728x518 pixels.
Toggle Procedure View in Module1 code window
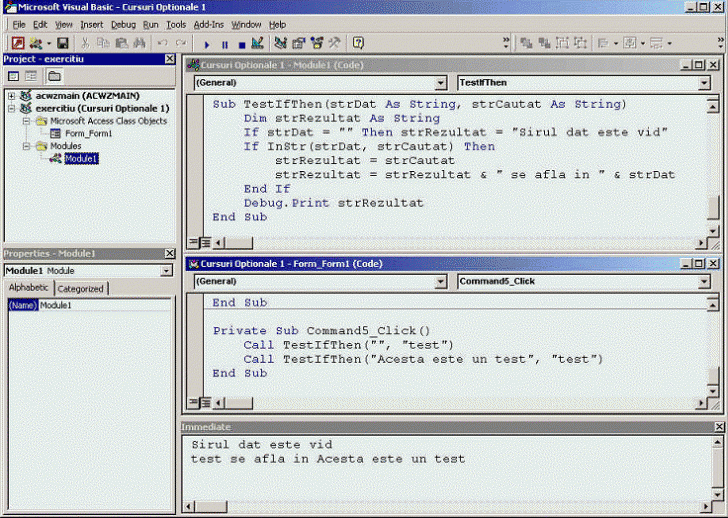193,242
